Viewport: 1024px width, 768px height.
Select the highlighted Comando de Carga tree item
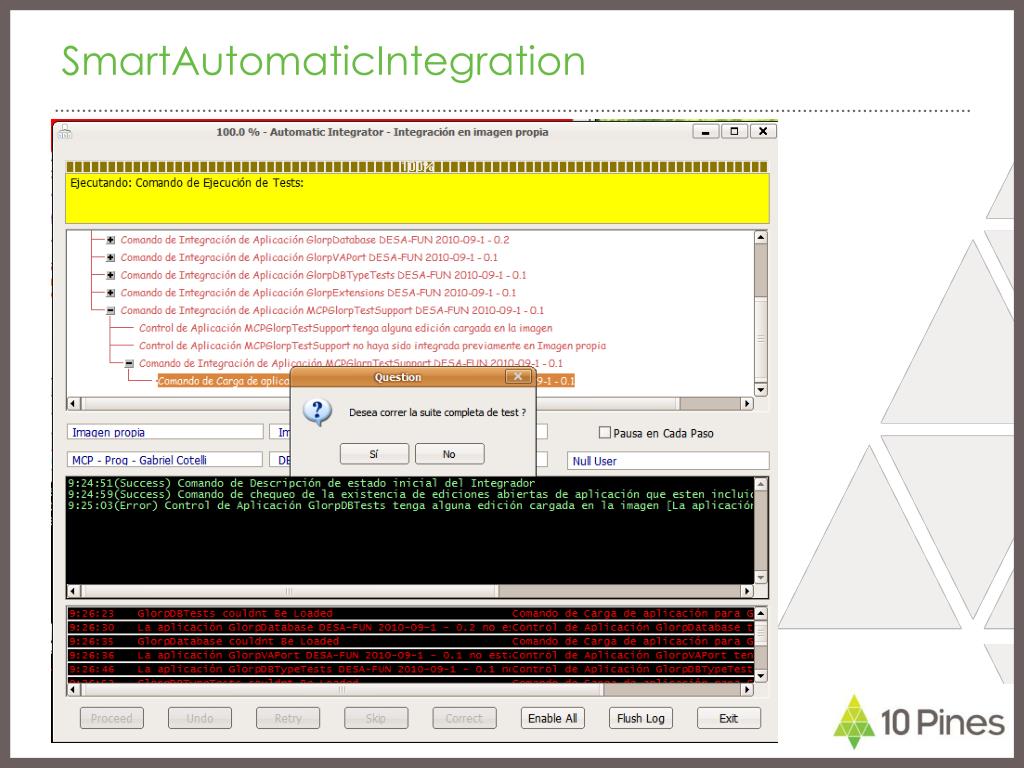point(223,381)
